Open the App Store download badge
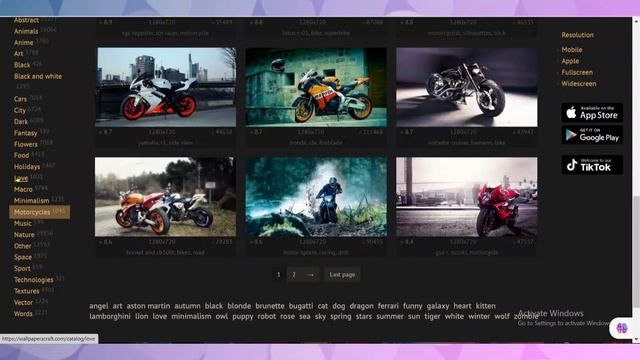 point(592,112)
